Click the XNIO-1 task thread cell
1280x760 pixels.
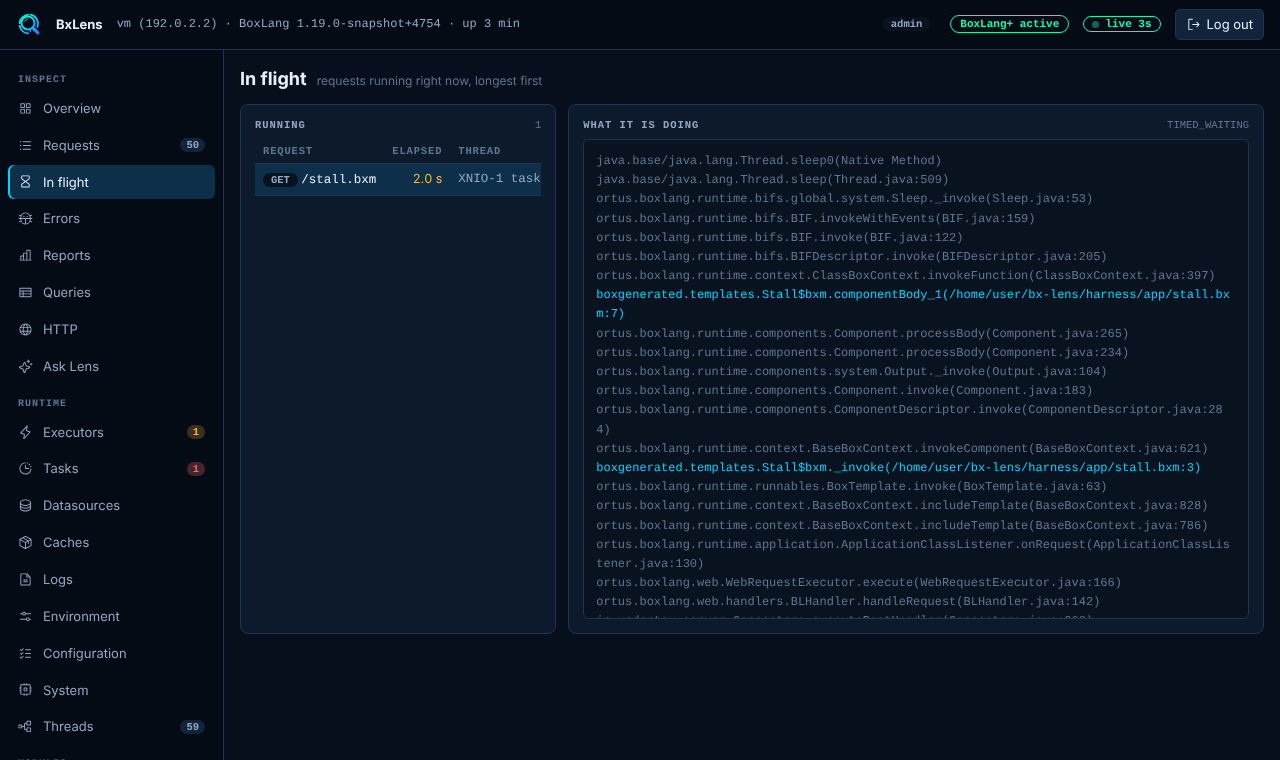pyautogui.click(x=499, y=179)
